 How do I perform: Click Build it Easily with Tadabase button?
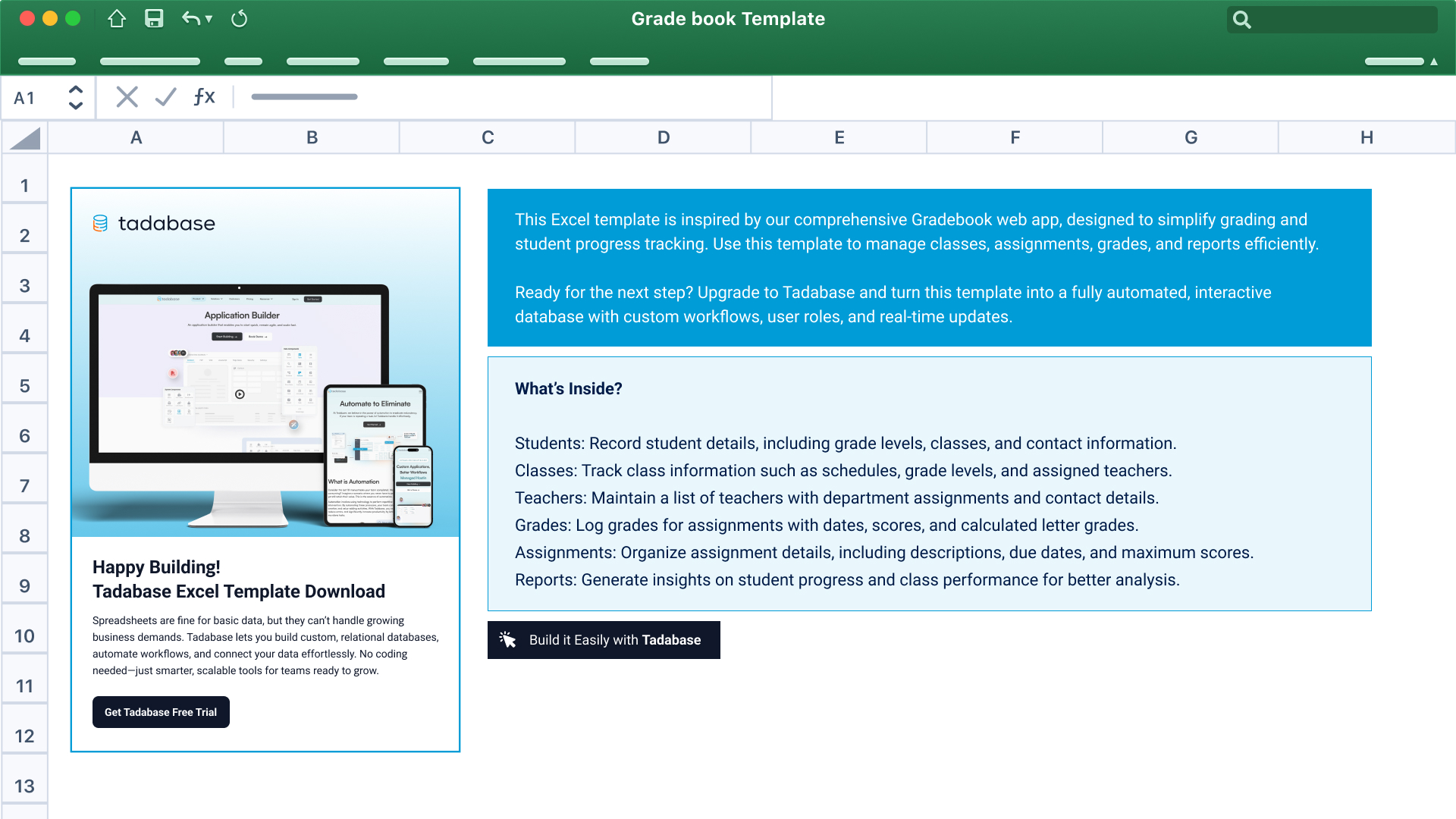pos(604,640)
